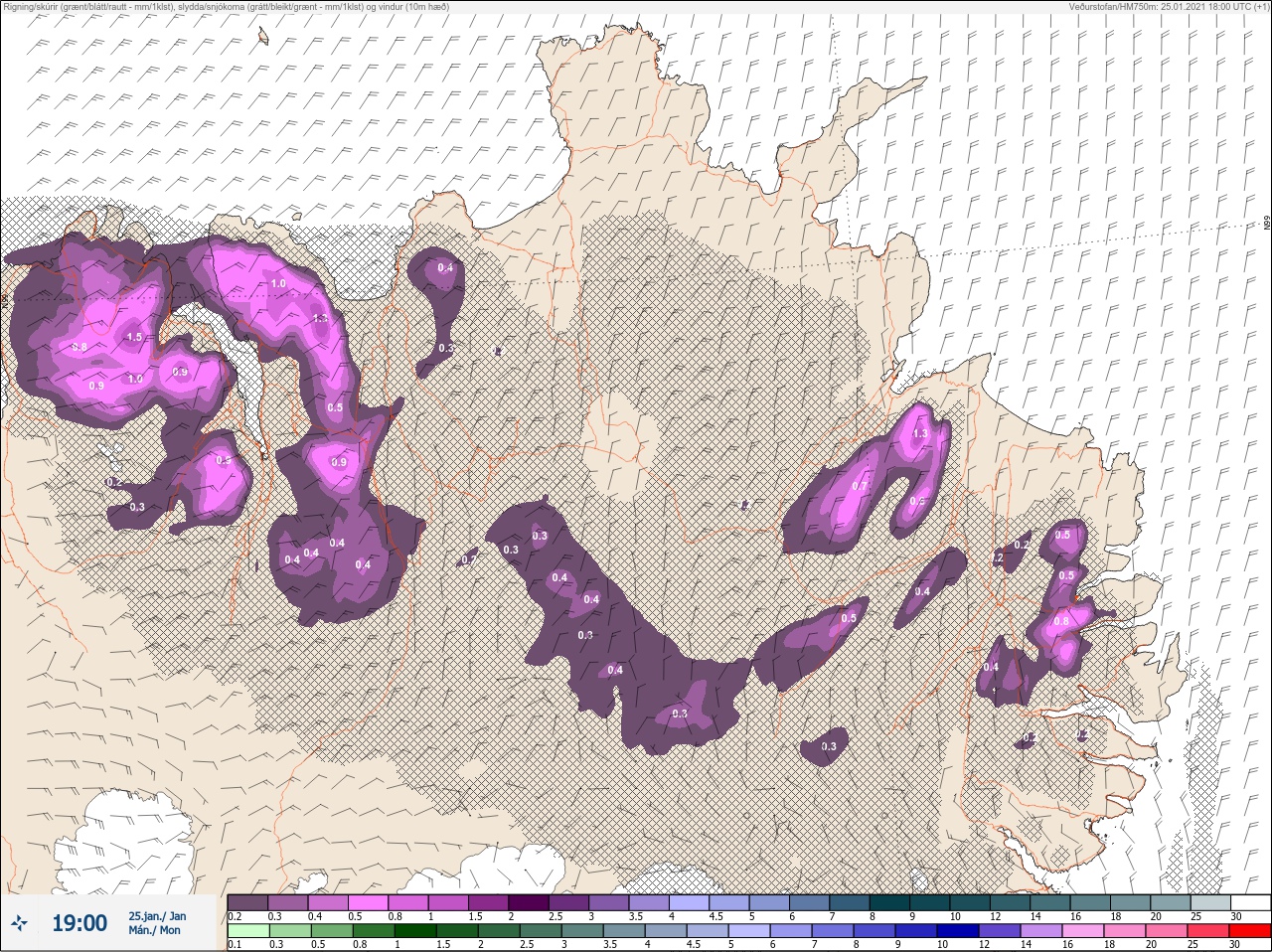Pick the darkest purple first swatch of the upper legend
Viewport: 1272px width, 952px height.
click(247, 902)
